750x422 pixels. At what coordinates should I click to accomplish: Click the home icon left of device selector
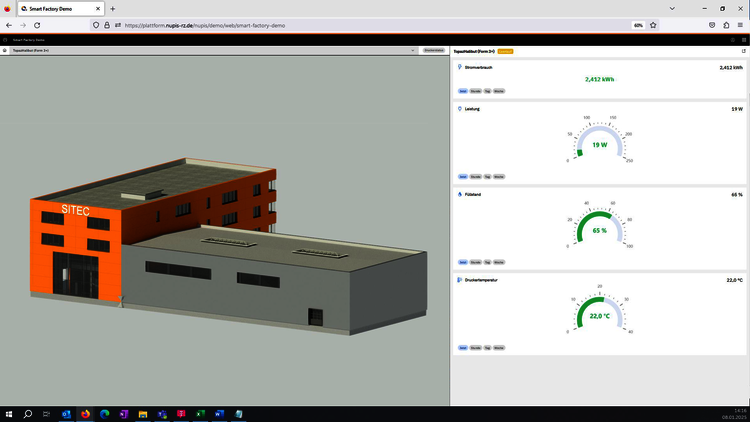pos(6,49)
